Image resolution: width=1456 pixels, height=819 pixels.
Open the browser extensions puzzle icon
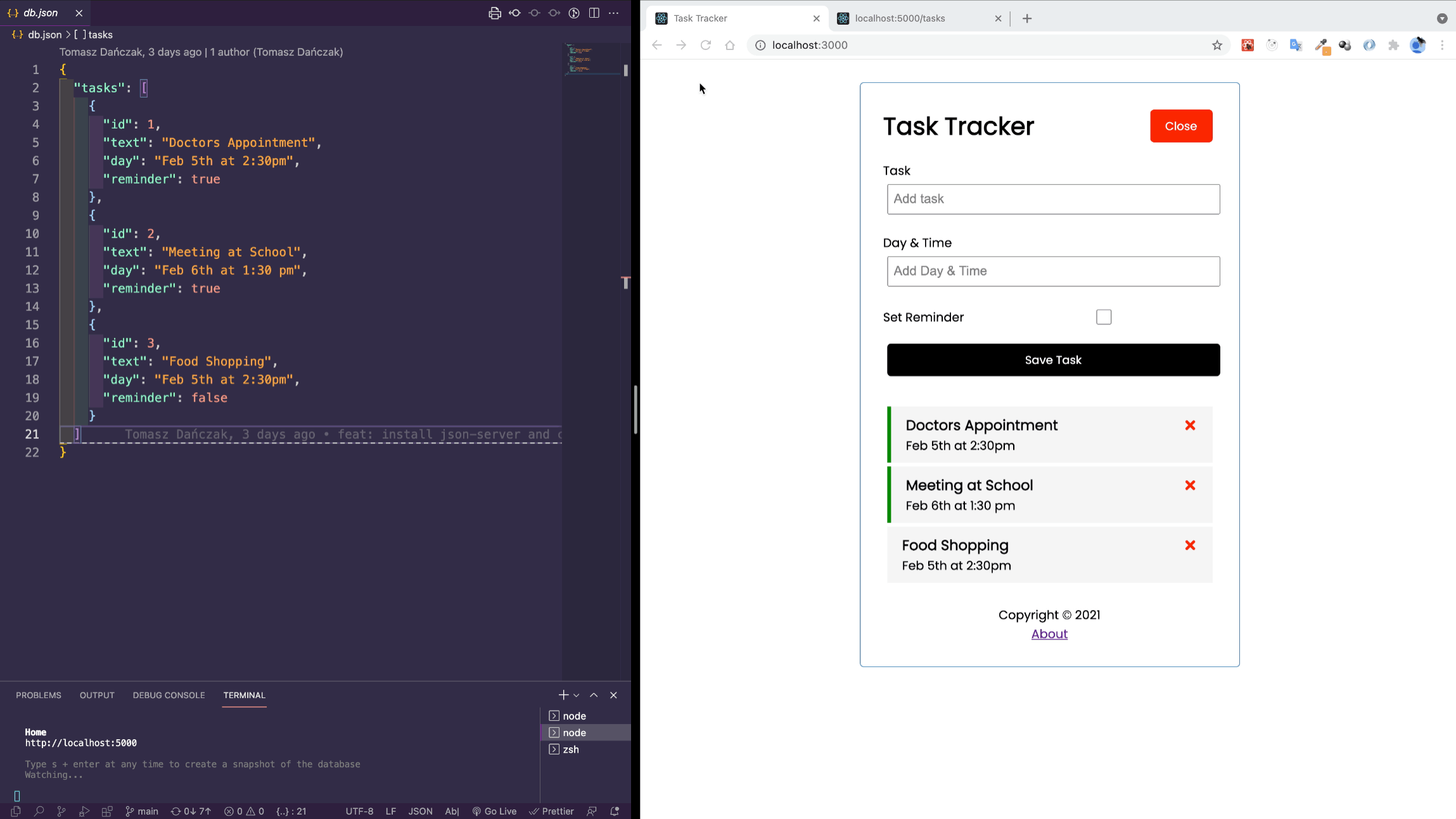pyautogui.click(x=1393, y=45)
